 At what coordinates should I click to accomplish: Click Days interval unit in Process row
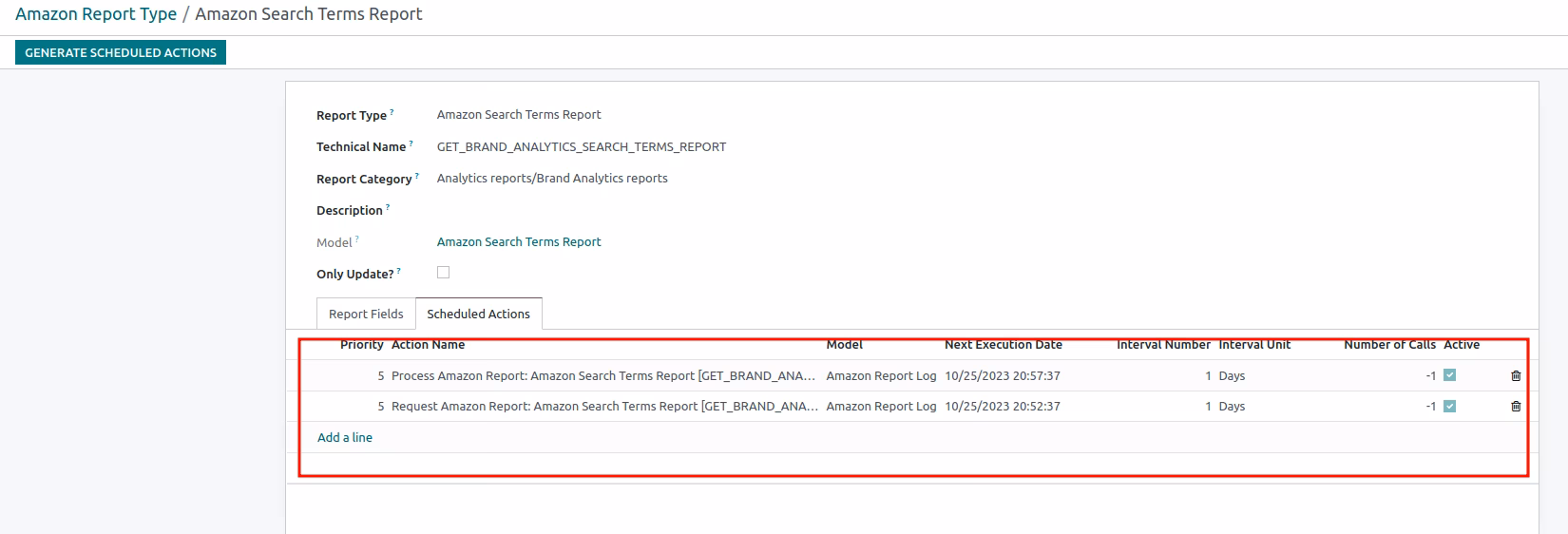click(1232, 376)
